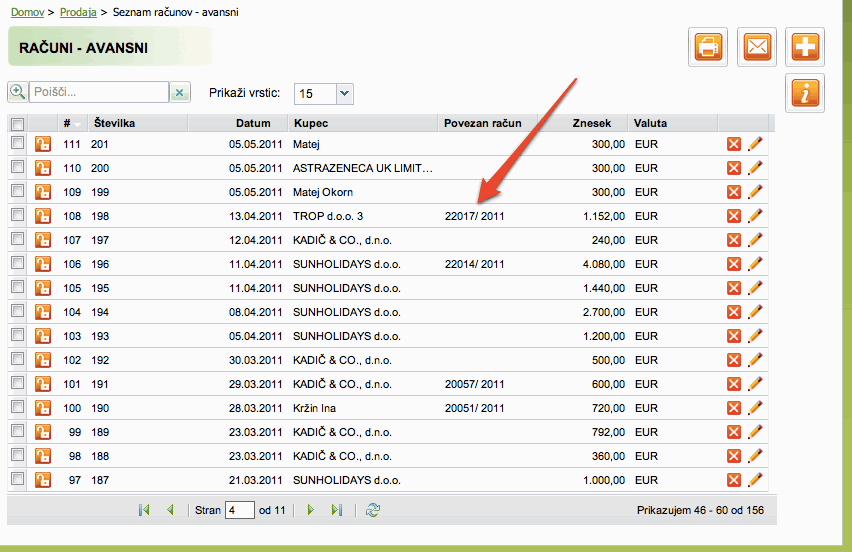
Task: Print the advance invoices list
Action: coord(708,47)
